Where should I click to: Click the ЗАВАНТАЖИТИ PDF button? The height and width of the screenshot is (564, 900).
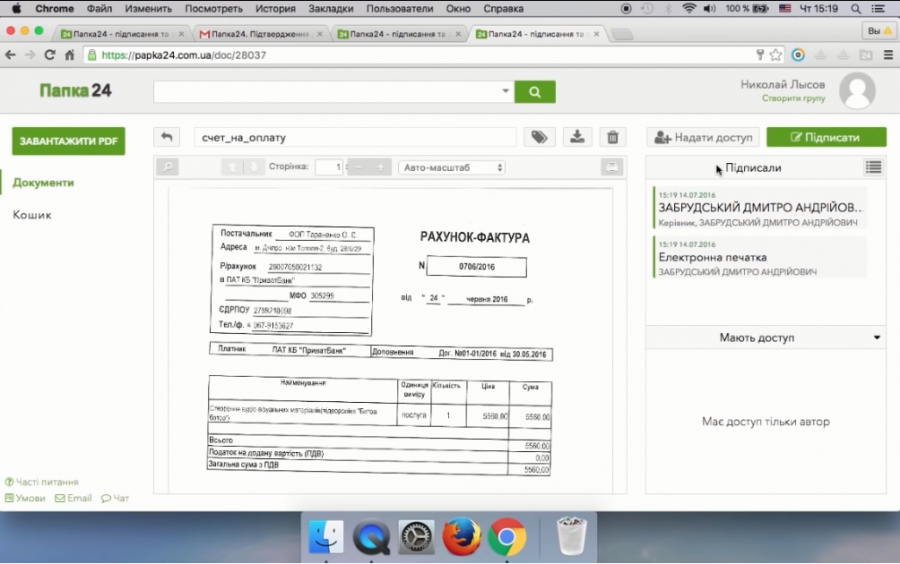[68, 141]
